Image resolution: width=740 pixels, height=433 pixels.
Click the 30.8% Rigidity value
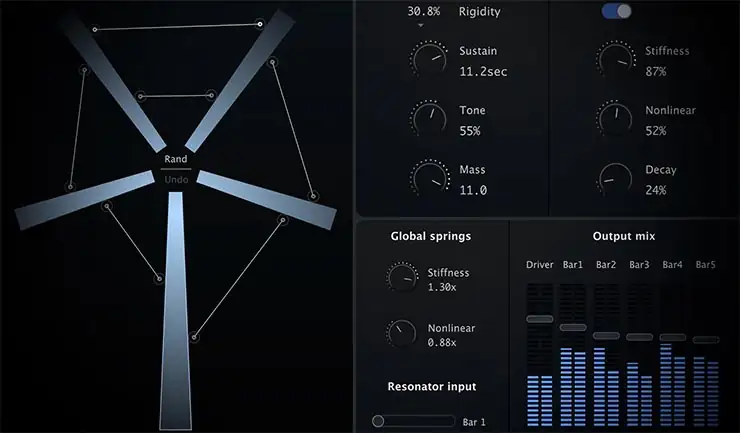tap(424, 11)
